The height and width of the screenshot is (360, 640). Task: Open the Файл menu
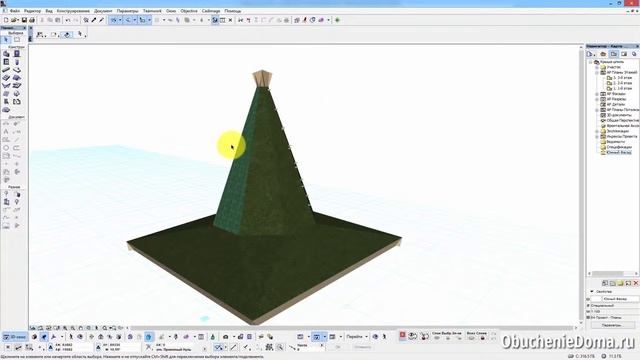(x=15, y=11)
